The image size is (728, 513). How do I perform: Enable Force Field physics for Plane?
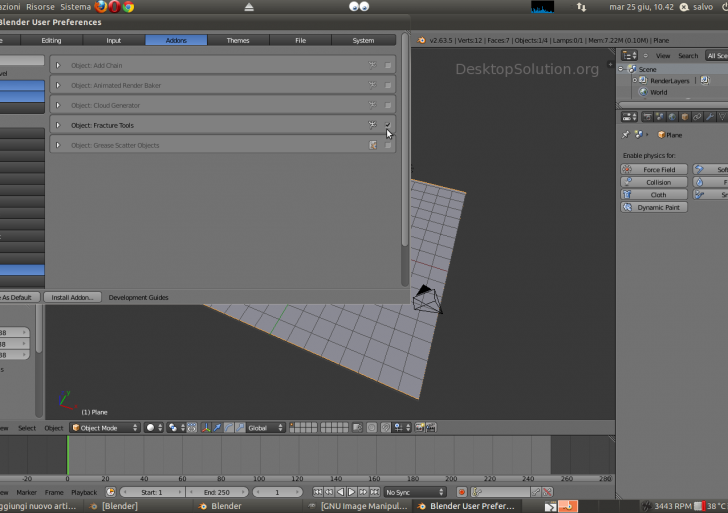[654, 170]
